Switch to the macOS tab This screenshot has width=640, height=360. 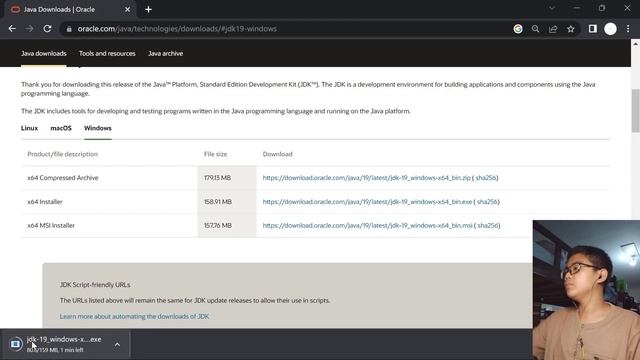pyautogui.click(x=61, y=128)
